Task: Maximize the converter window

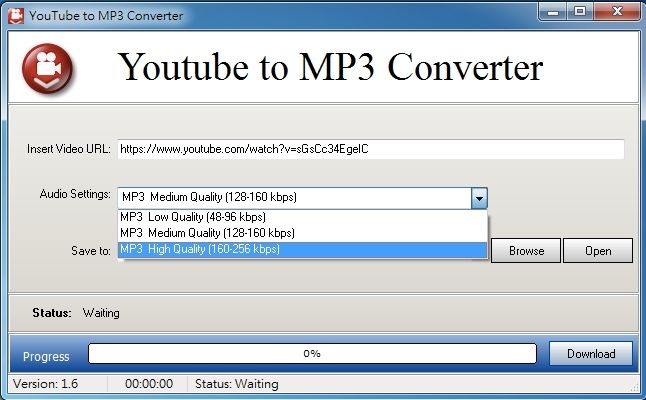Action: coord(580,12)
